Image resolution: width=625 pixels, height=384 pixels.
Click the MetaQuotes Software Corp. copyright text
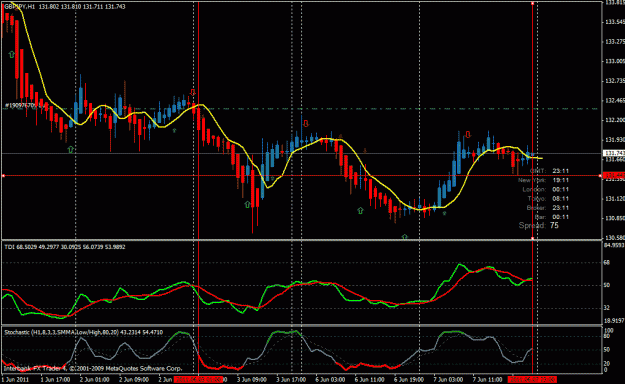[92, 368]
